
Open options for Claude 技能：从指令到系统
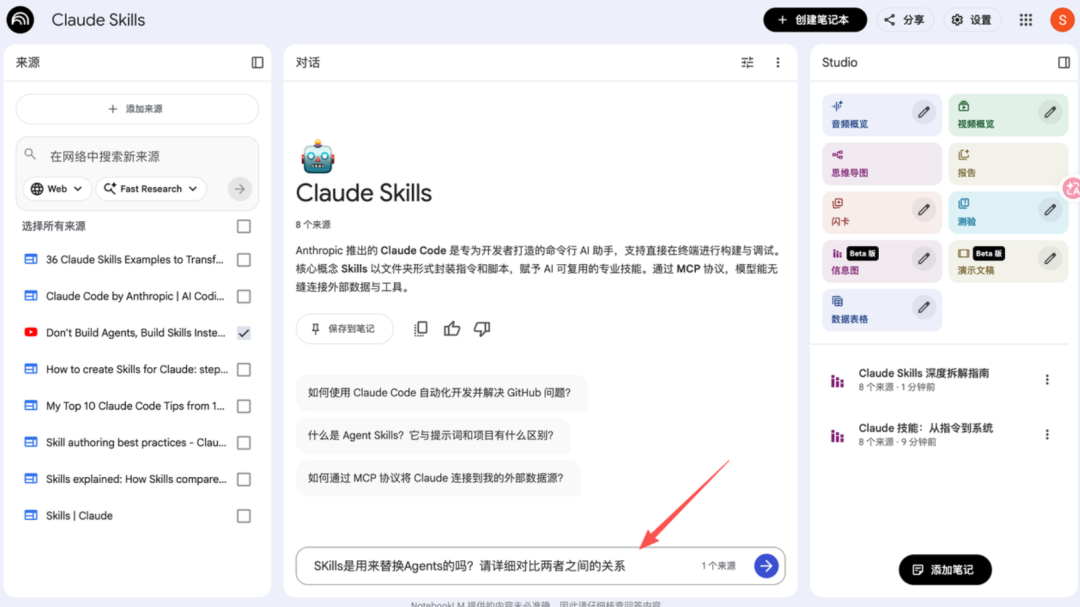click(x=1047, y=435)
